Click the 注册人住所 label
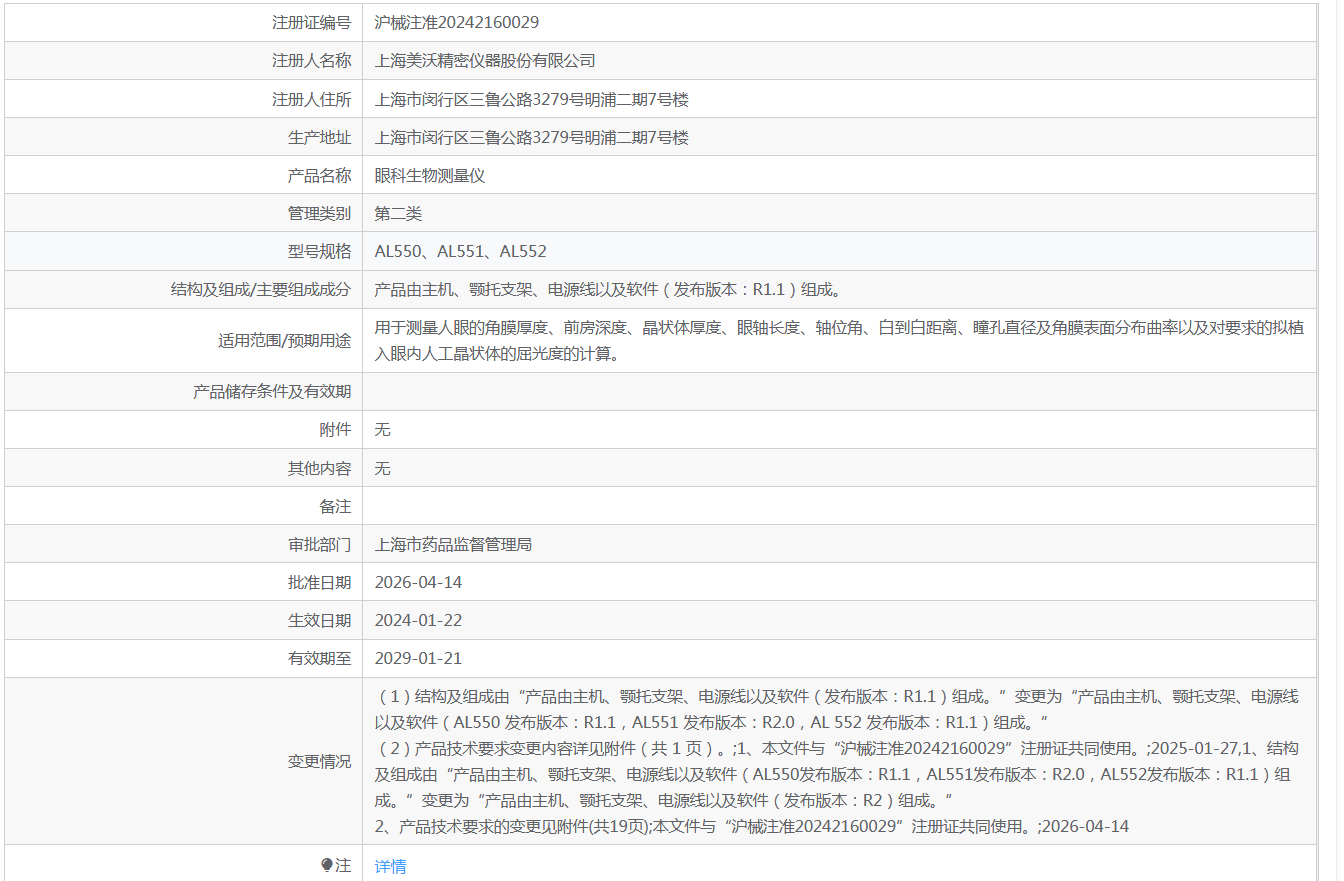The height and width of the screenshot is (881, 1344). (312, 99)
